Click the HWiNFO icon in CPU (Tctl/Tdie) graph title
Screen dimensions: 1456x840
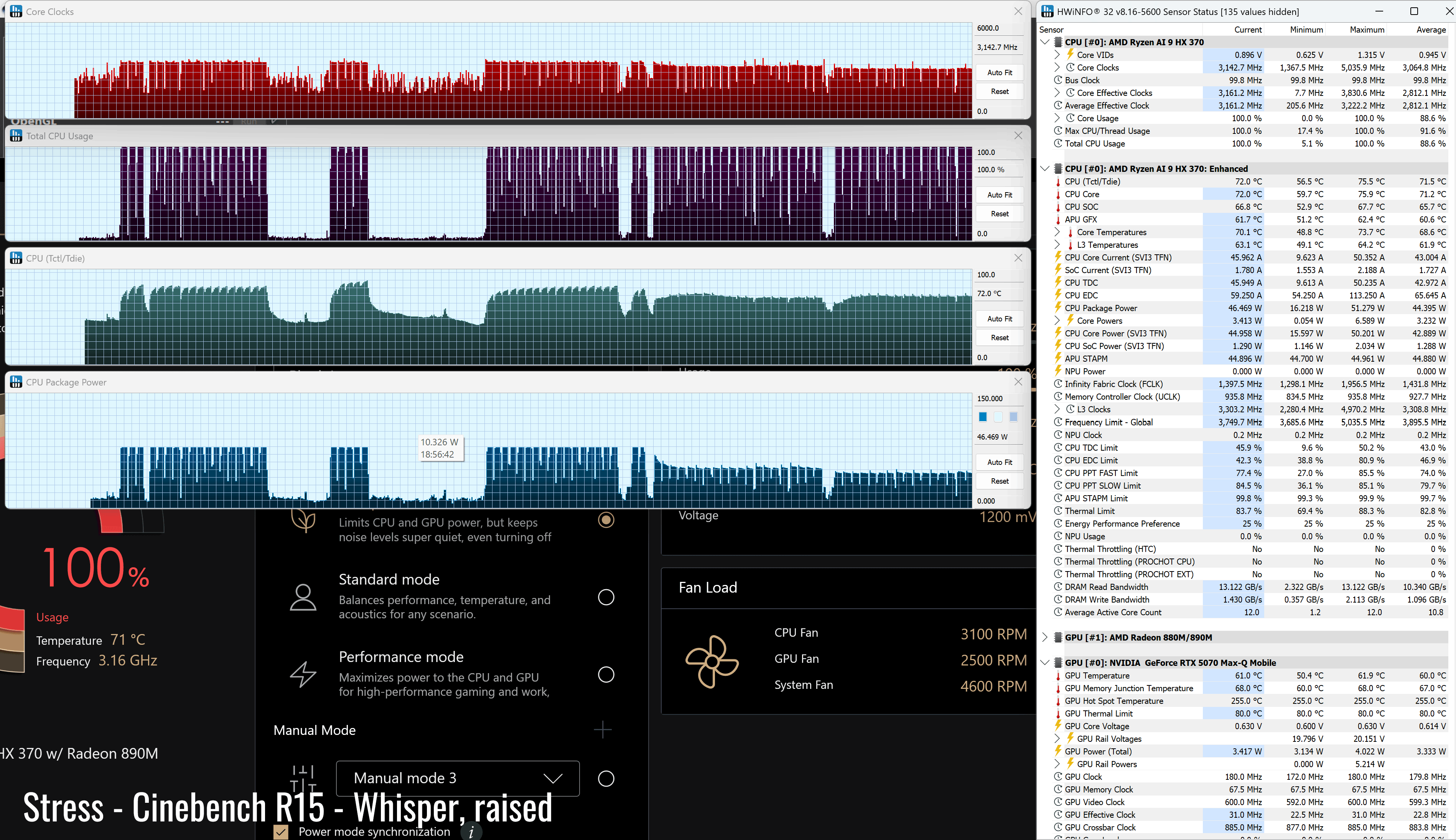tap(16, 258)
